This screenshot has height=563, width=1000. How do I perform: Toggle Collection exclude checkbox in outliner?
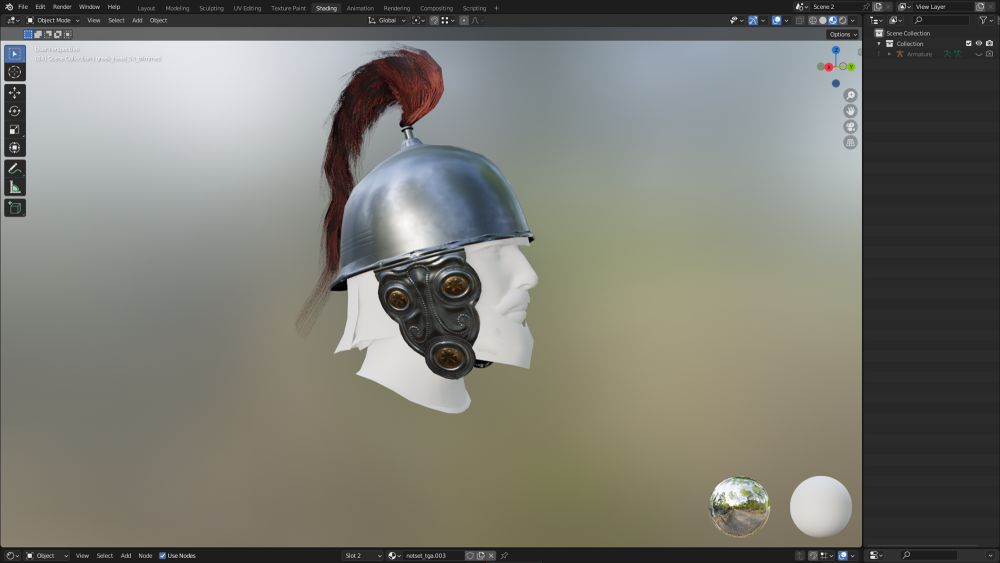pos(969,43)
